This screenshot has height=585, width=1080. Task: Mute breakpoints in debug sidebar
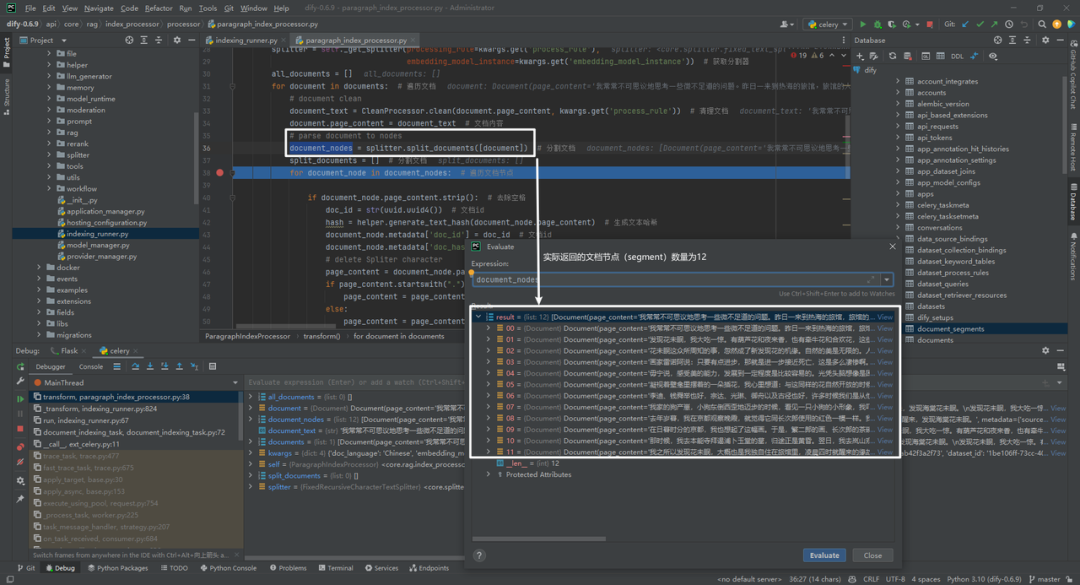pyautogui.click(x=20, y=462)
